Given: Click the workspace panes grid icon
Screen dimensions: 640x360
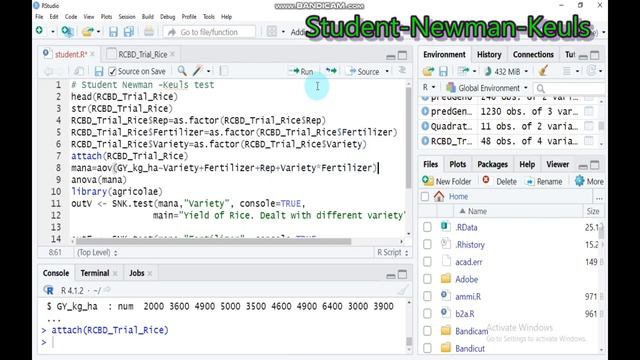Looking at the screenshot, I should click(271, 31).
